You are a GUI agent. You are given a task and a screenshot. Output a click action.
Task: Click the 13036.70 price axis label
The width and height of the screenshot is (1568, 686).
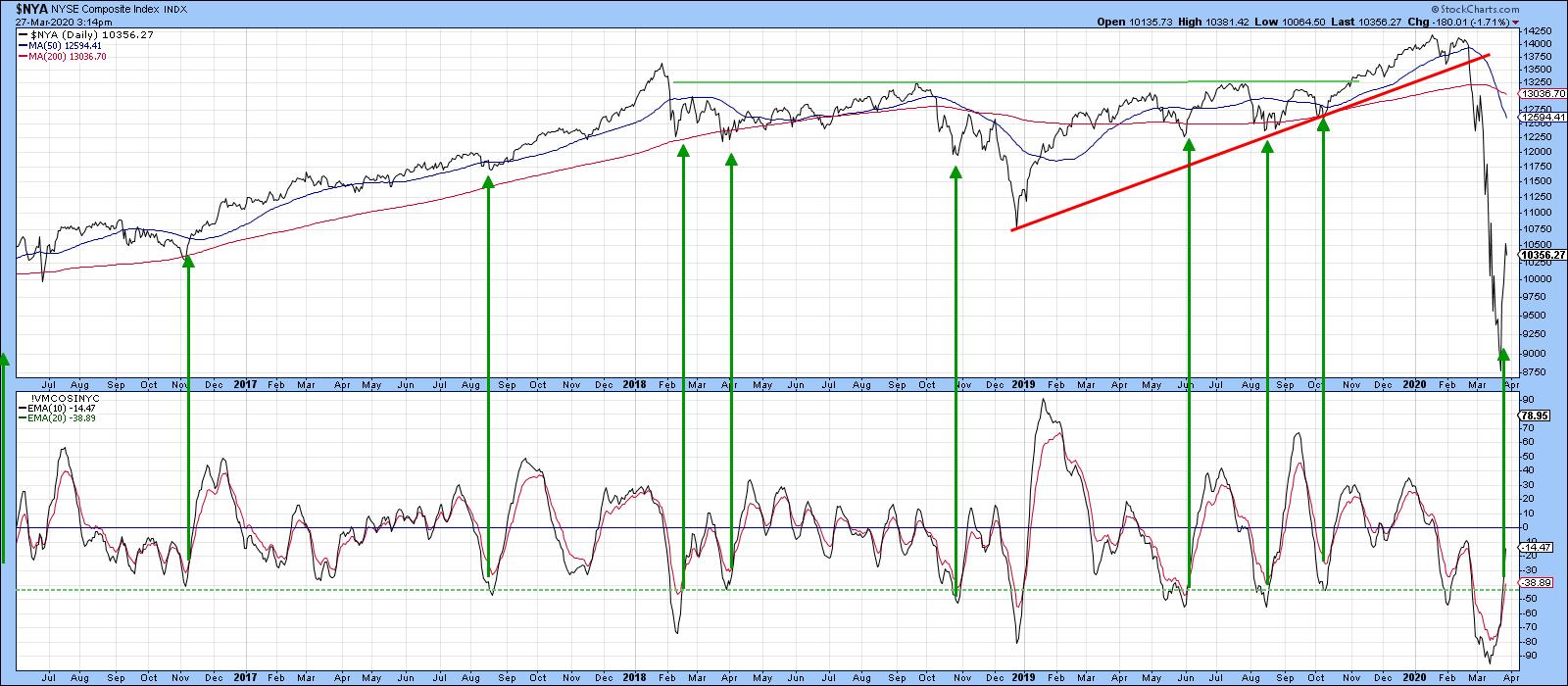tap(1542, 94)
